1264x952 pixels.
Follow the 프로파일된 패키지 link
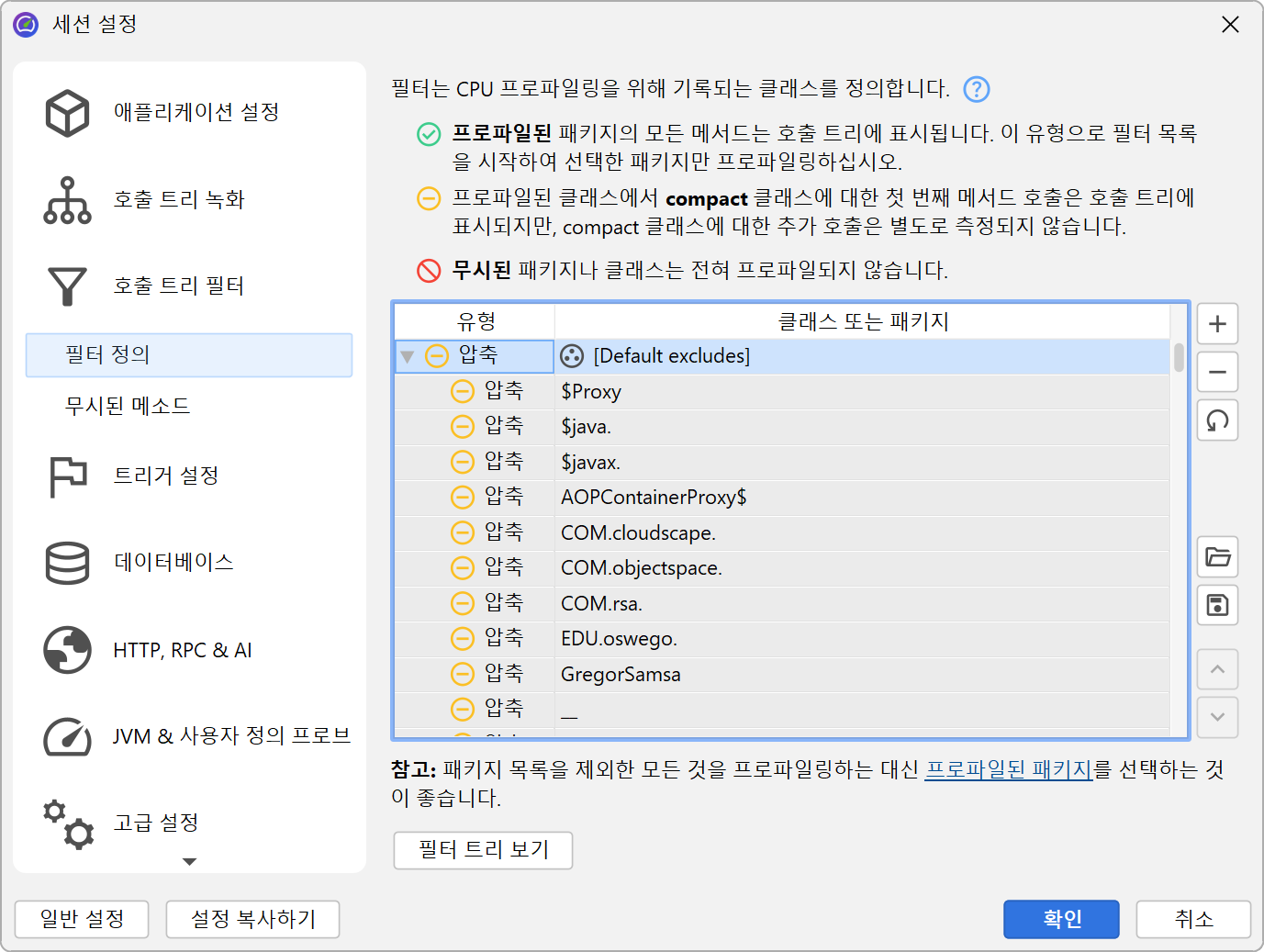pos(1008,769)
